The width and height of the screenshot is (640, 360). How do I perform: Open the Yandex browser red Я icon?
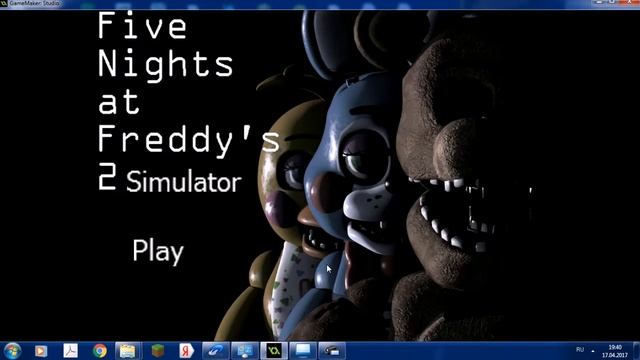[186, 351]
